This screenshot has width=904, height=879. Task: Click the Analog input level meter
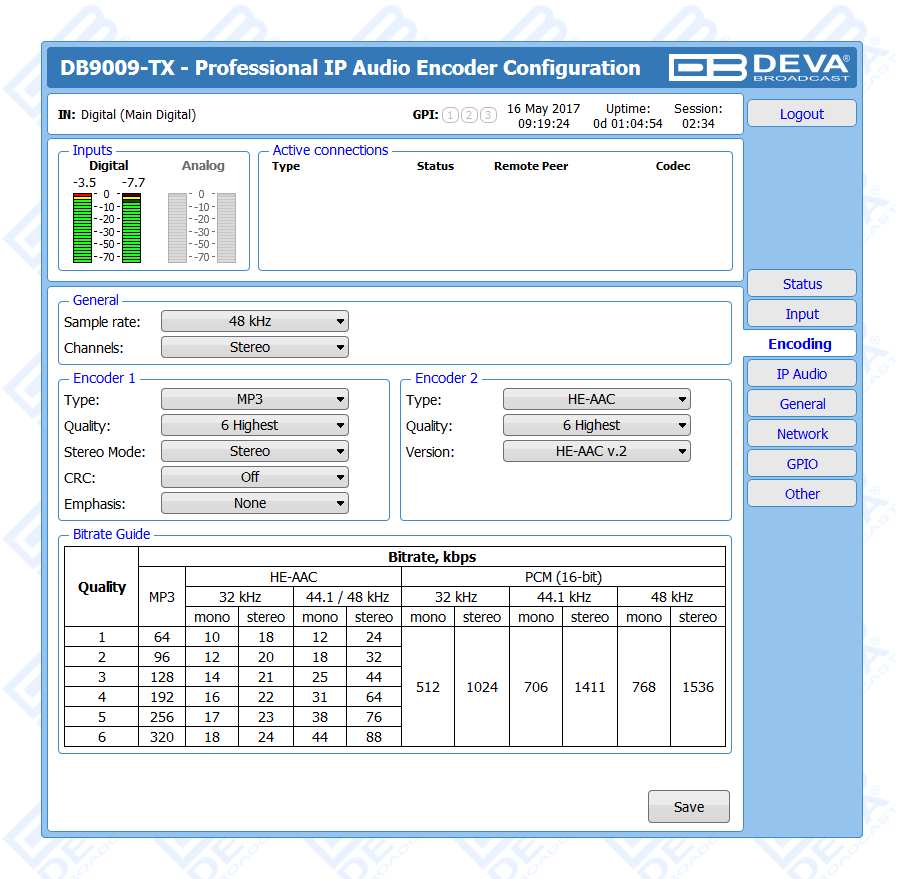click(x=202, y=228)
